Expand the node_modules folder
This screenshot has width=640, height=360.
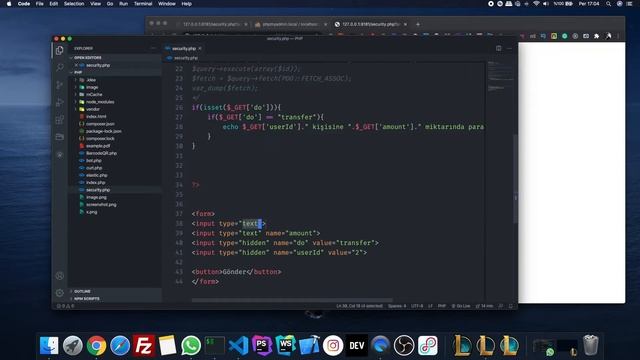click(x=100, y=102)
